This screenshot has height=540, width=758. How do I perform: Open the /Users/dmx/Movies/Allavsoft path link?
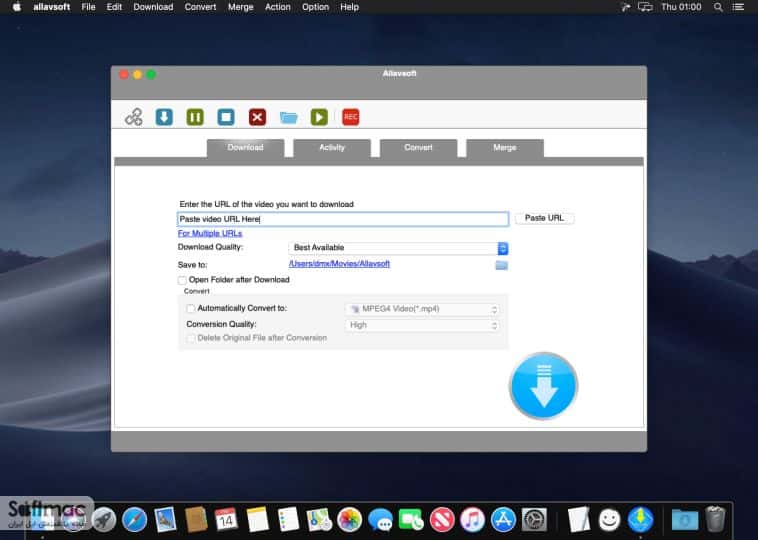pyautogui.click(x=339, y=264)
